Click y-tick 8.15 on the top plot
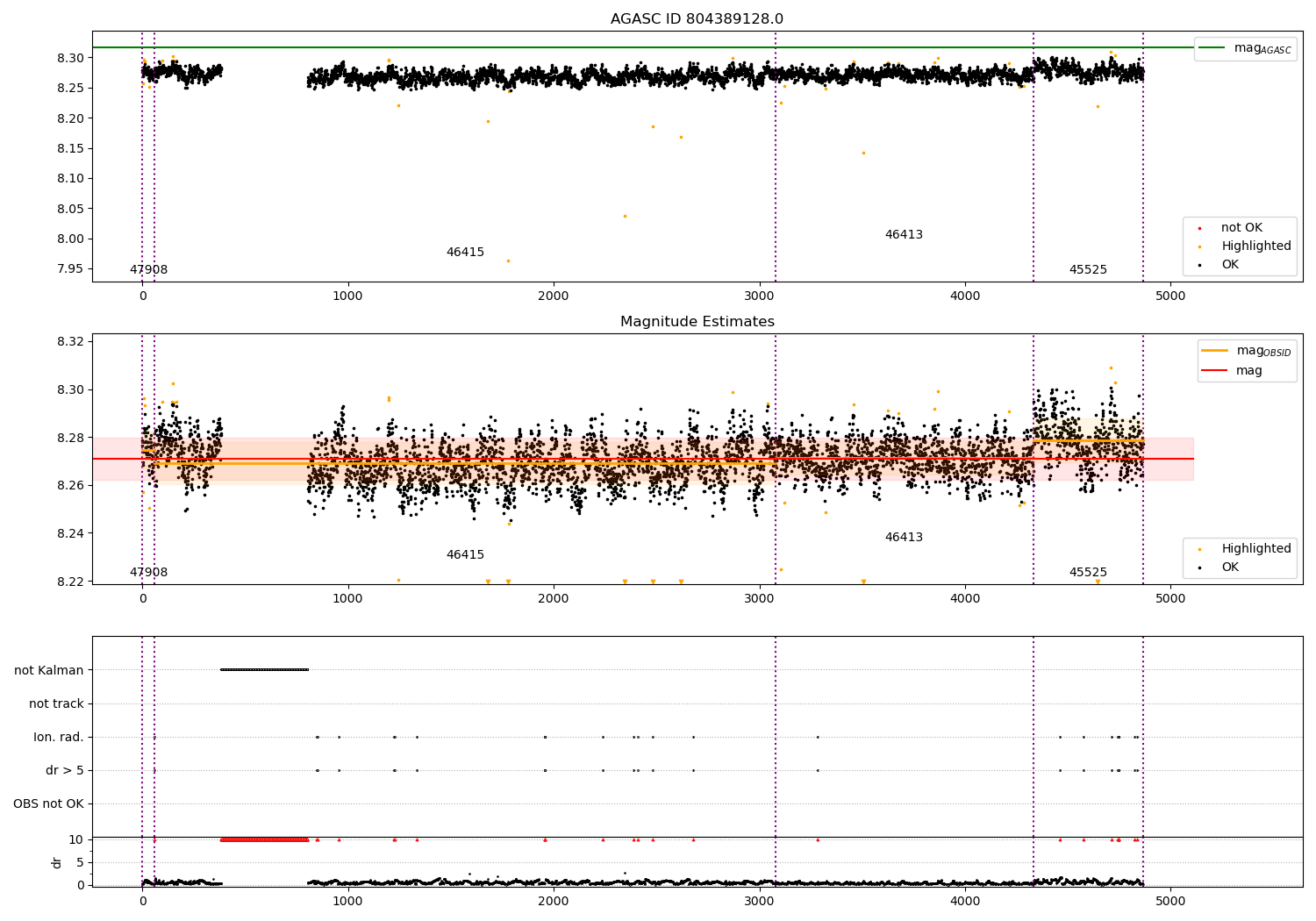 coord(71,149)
